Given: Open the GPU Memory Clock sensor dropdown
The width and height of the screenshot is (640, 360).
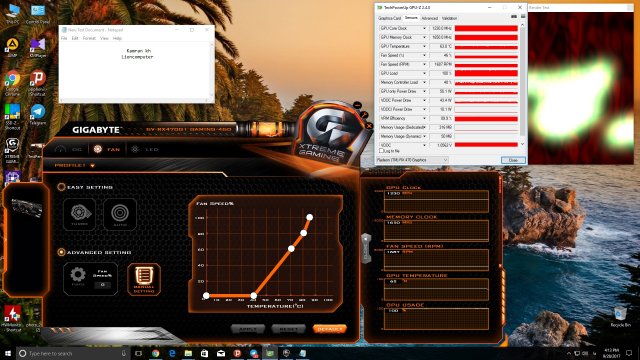Looking at the screenshot, I should point(424,37).
